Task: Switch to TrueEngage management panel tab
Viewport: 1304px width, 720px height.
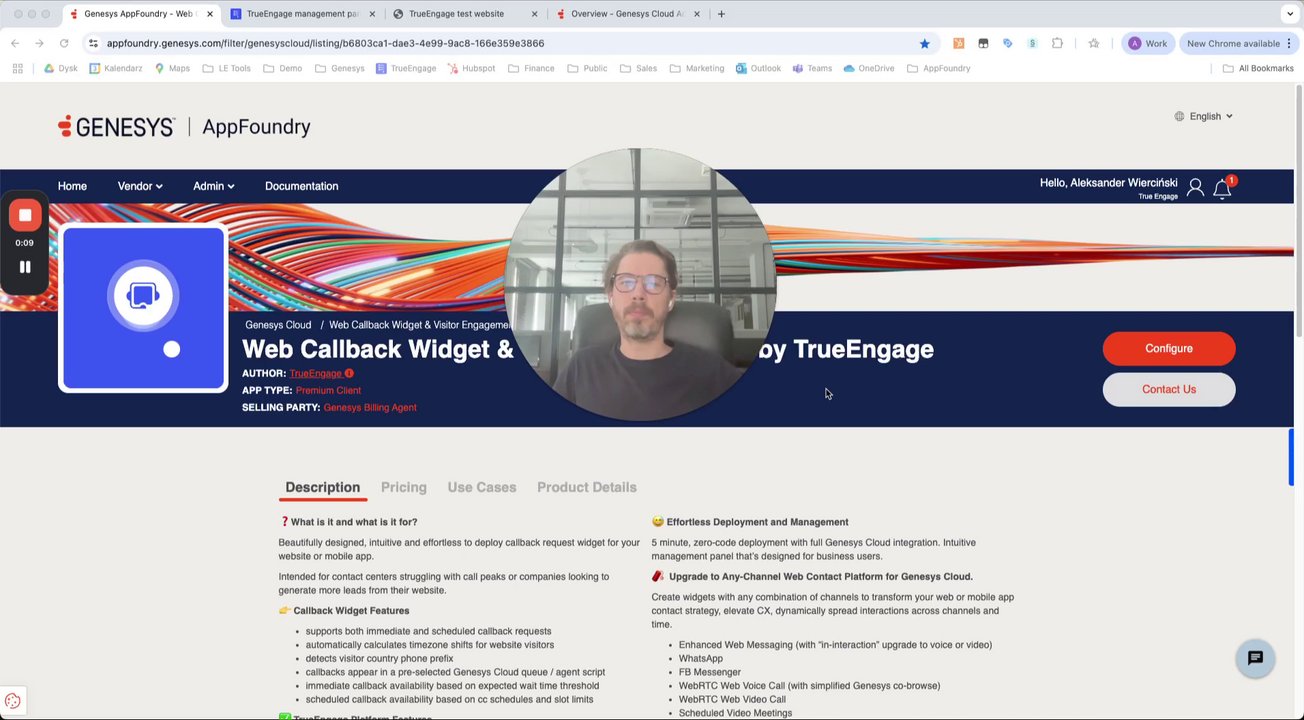Action: click(x=302, y=14)
